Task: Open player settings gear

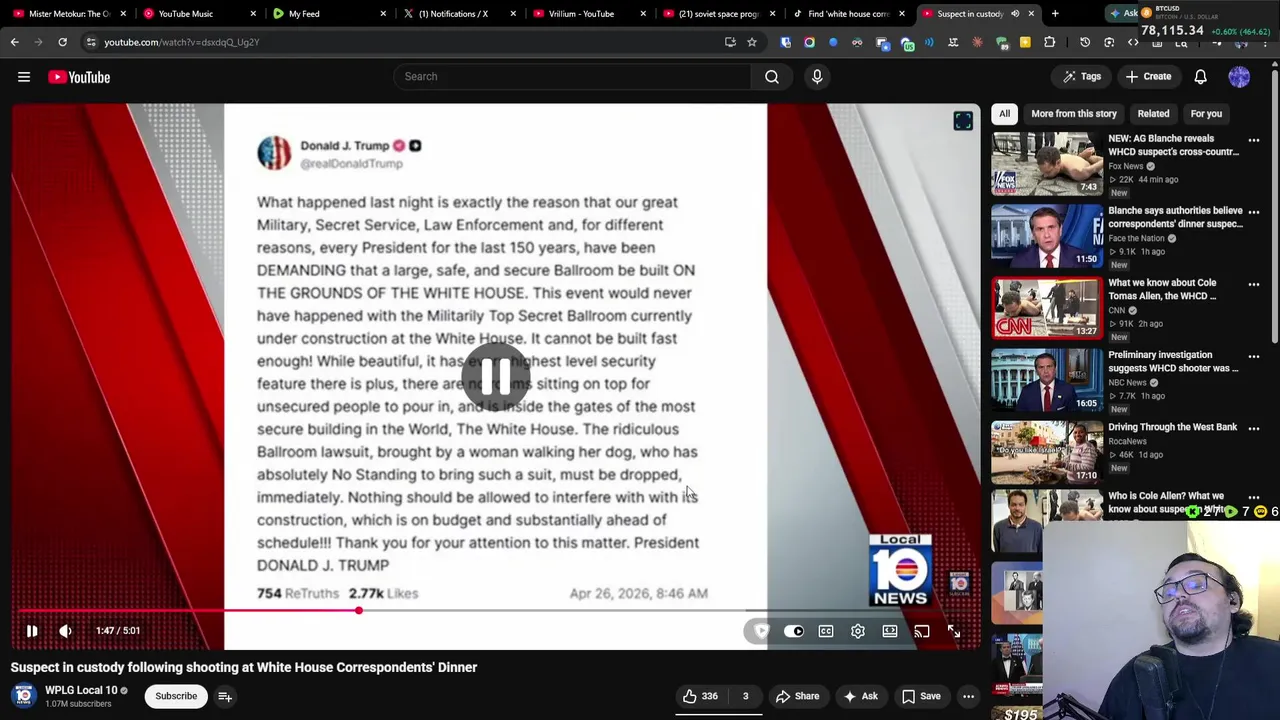Action: (x=858, y=631)
